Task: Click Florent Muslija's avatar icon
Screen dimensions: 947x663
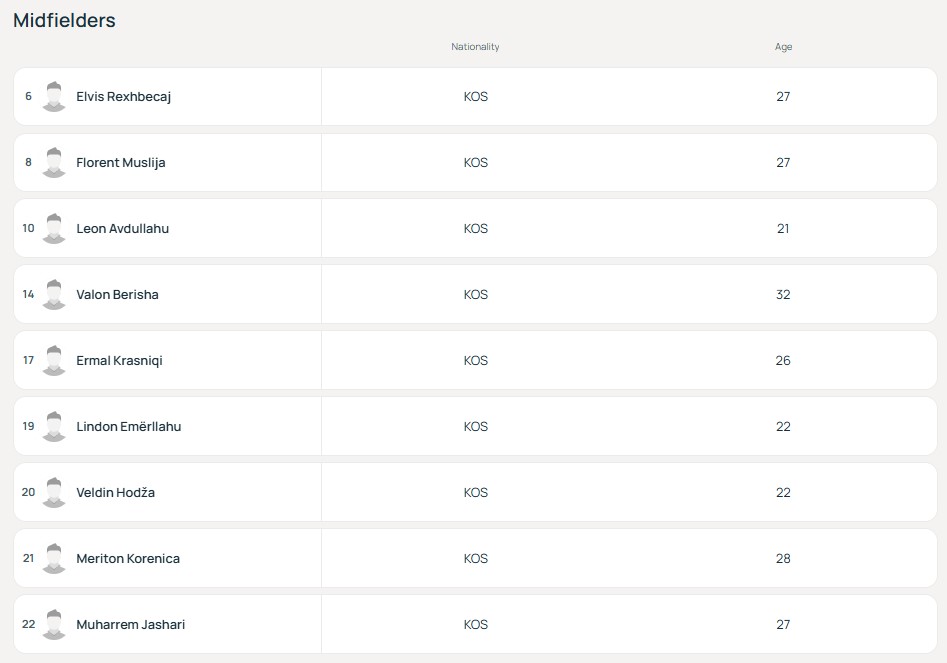Action: (x=54, y=163)
